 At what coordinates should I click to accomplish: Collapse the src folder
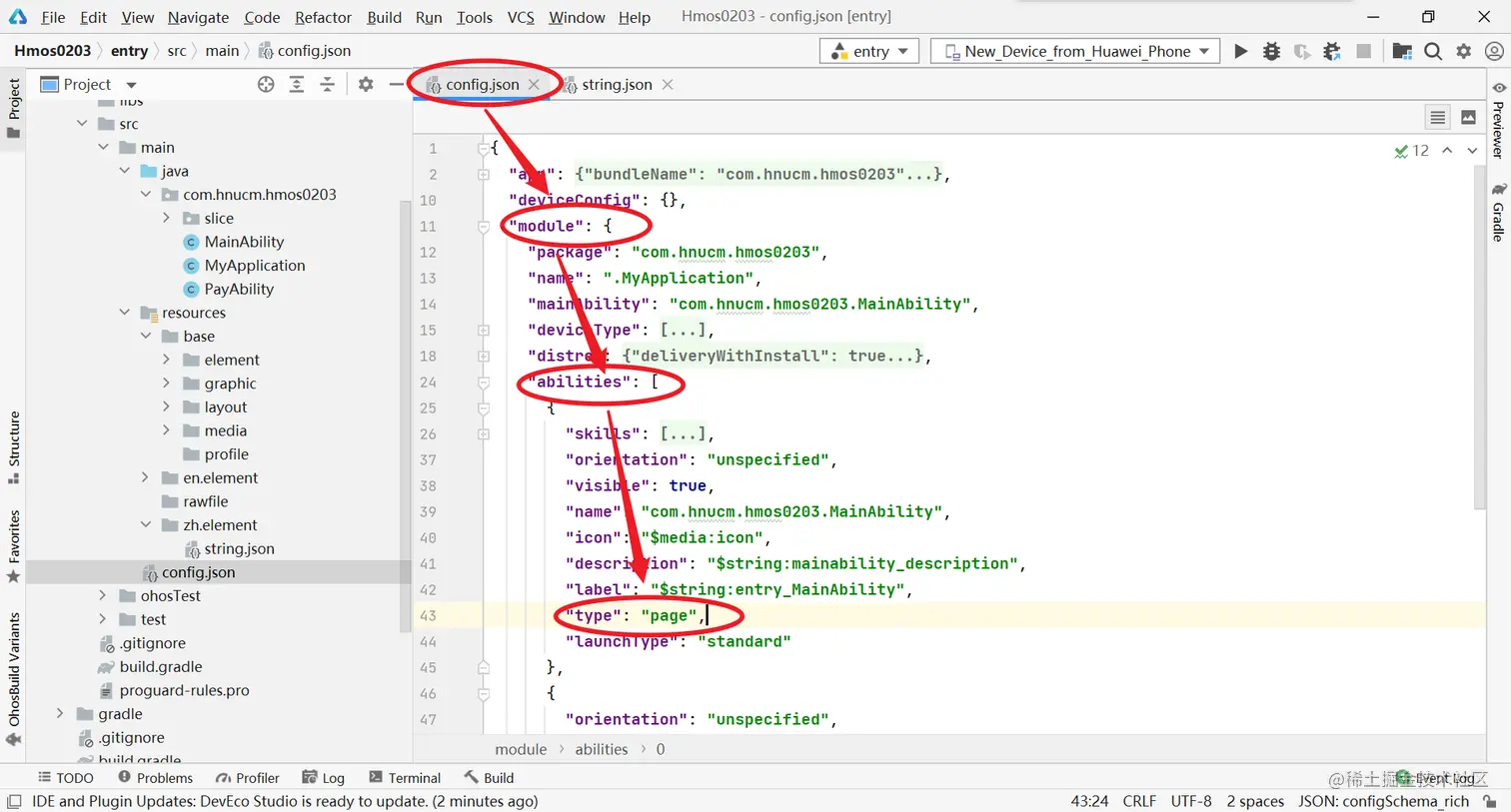(82, 124)
